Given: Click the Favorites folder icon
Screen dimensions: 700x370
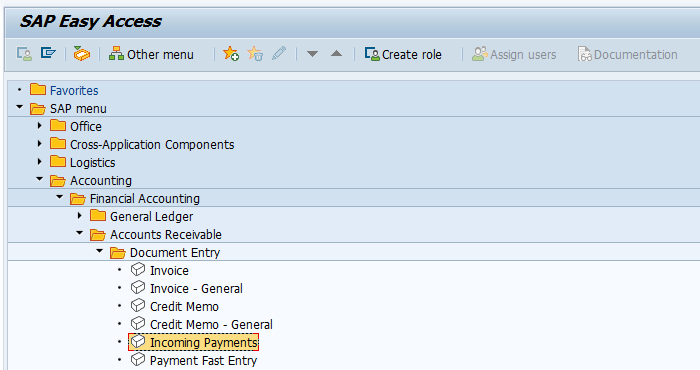Looking at the screenshot, I should pyautogui.click(x=38, y=90).
